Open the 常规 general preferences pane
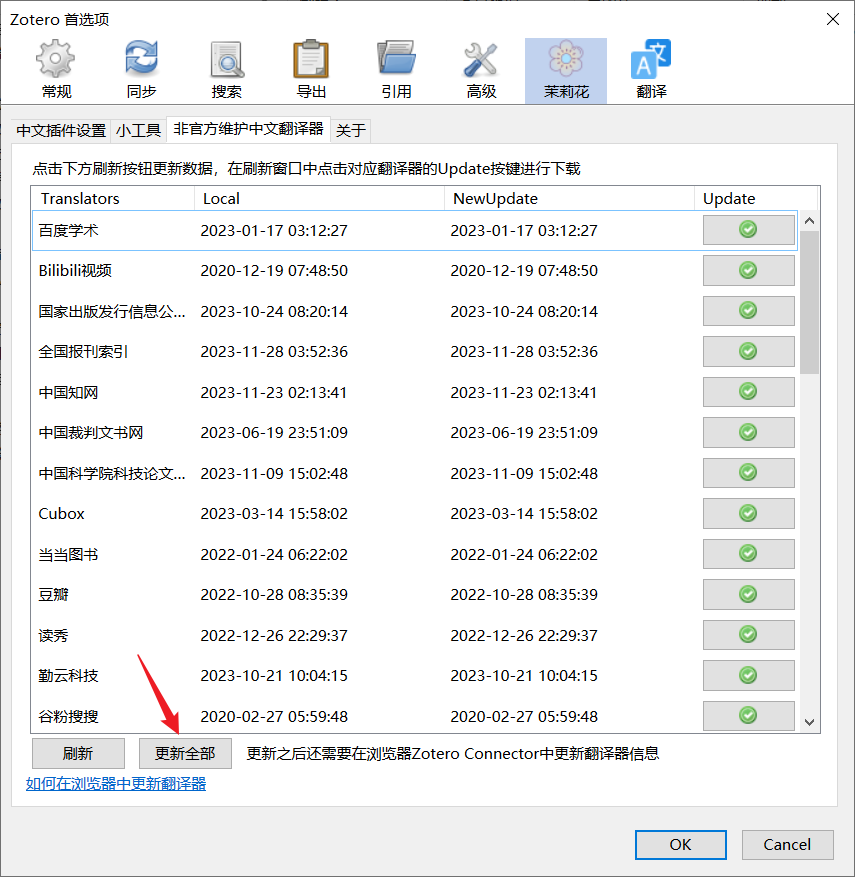855x877 pixels. (56, 70)
